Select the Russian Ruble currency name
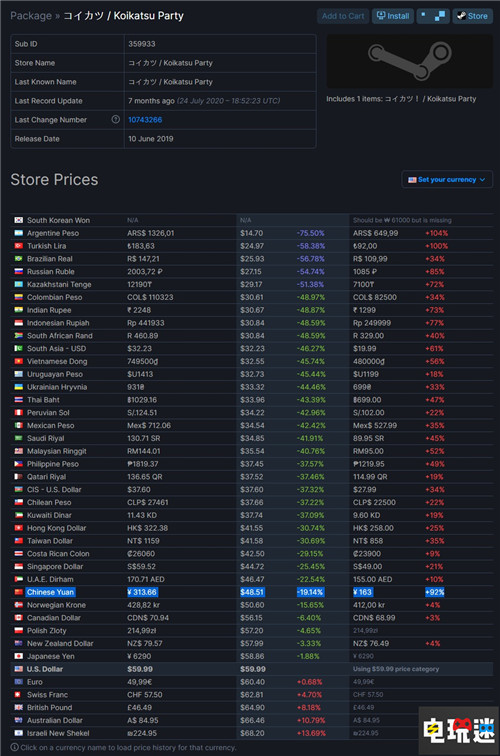 point(51,271)
